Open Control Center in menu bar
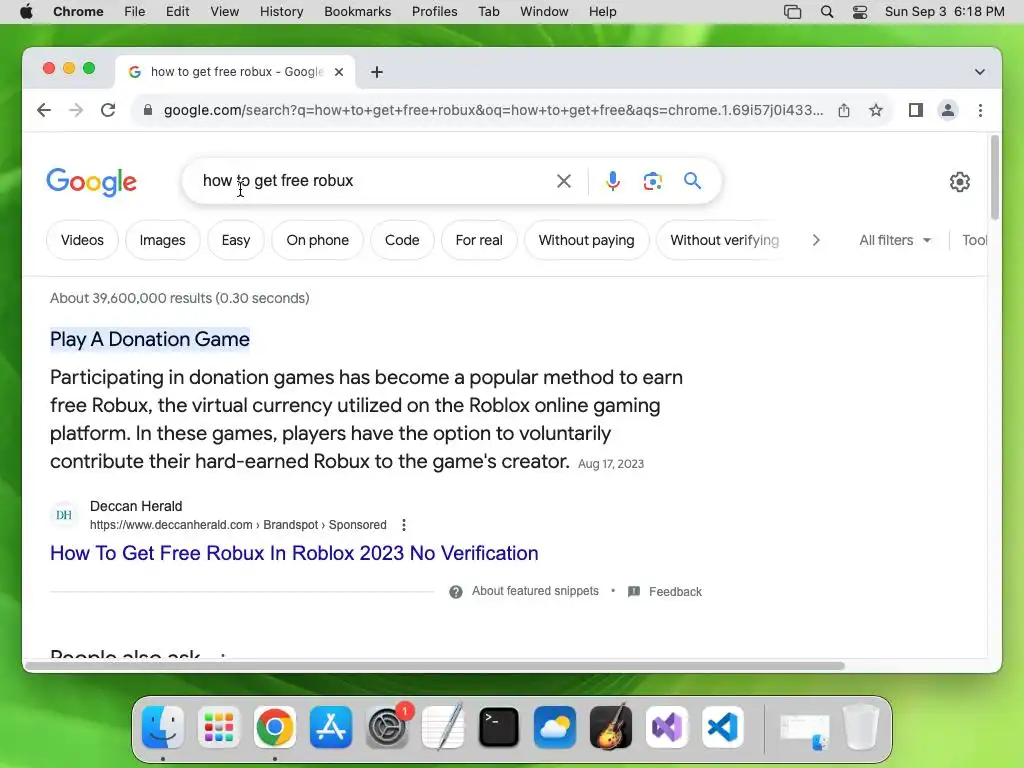This screenshot has width=1024, height=768. (x=860, y=12)
